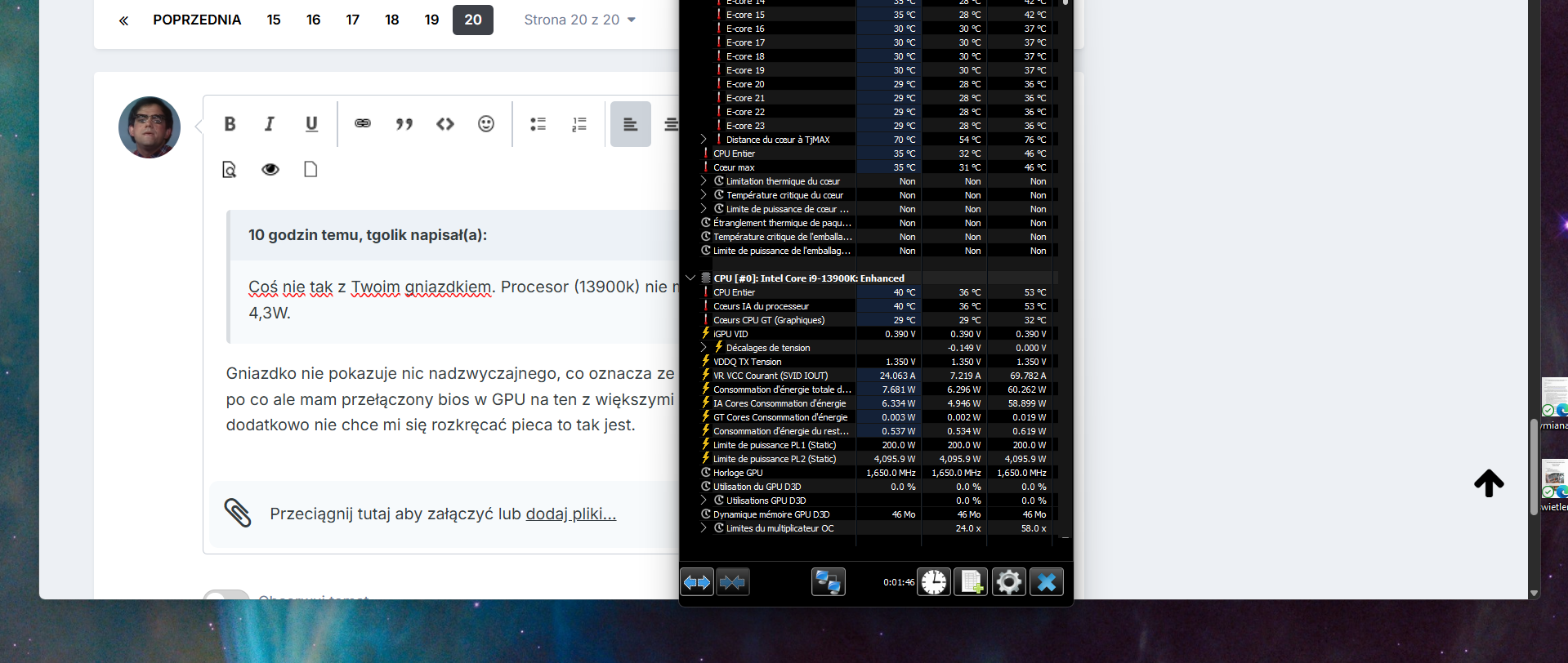Click the document search icon in the editor
Image resolution: width=1568 pixels, height=663 pixels.
[230, 169]
